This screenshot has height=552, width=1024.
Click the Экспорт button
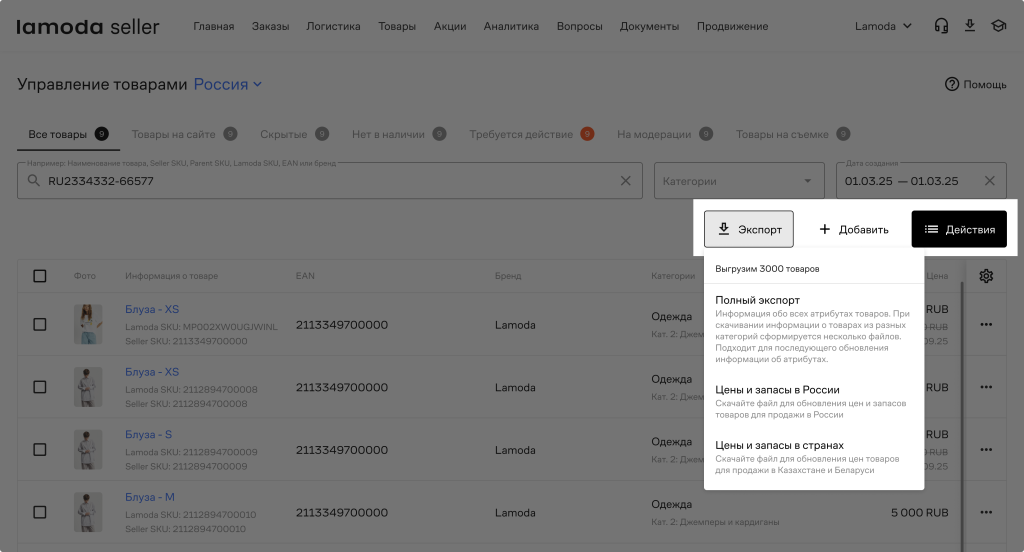(x=748, y=229)
